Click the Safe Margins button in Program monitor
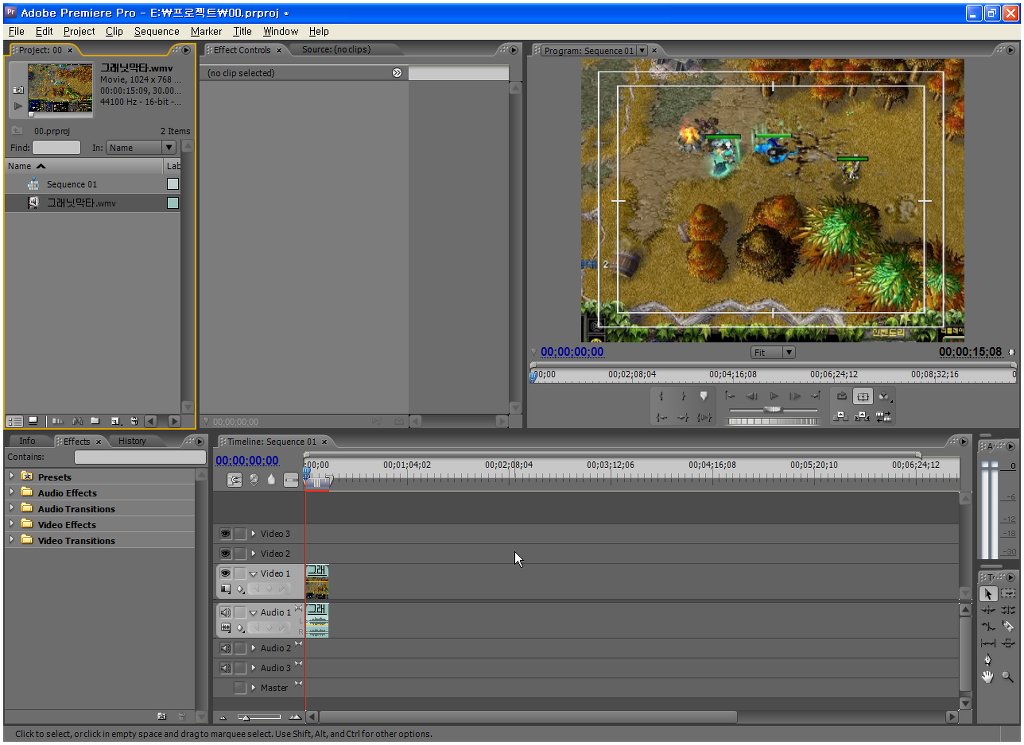Viewport: 1024px width, 745px height. [x=863, y=397]
